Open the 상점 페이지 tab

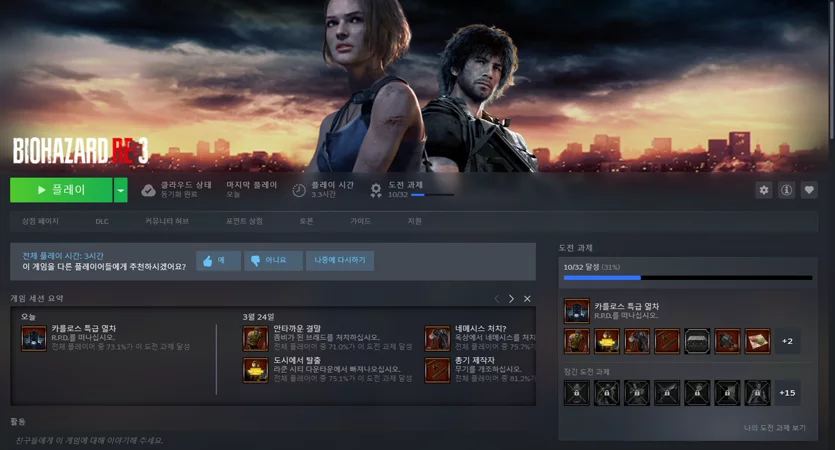pos(40,221)
